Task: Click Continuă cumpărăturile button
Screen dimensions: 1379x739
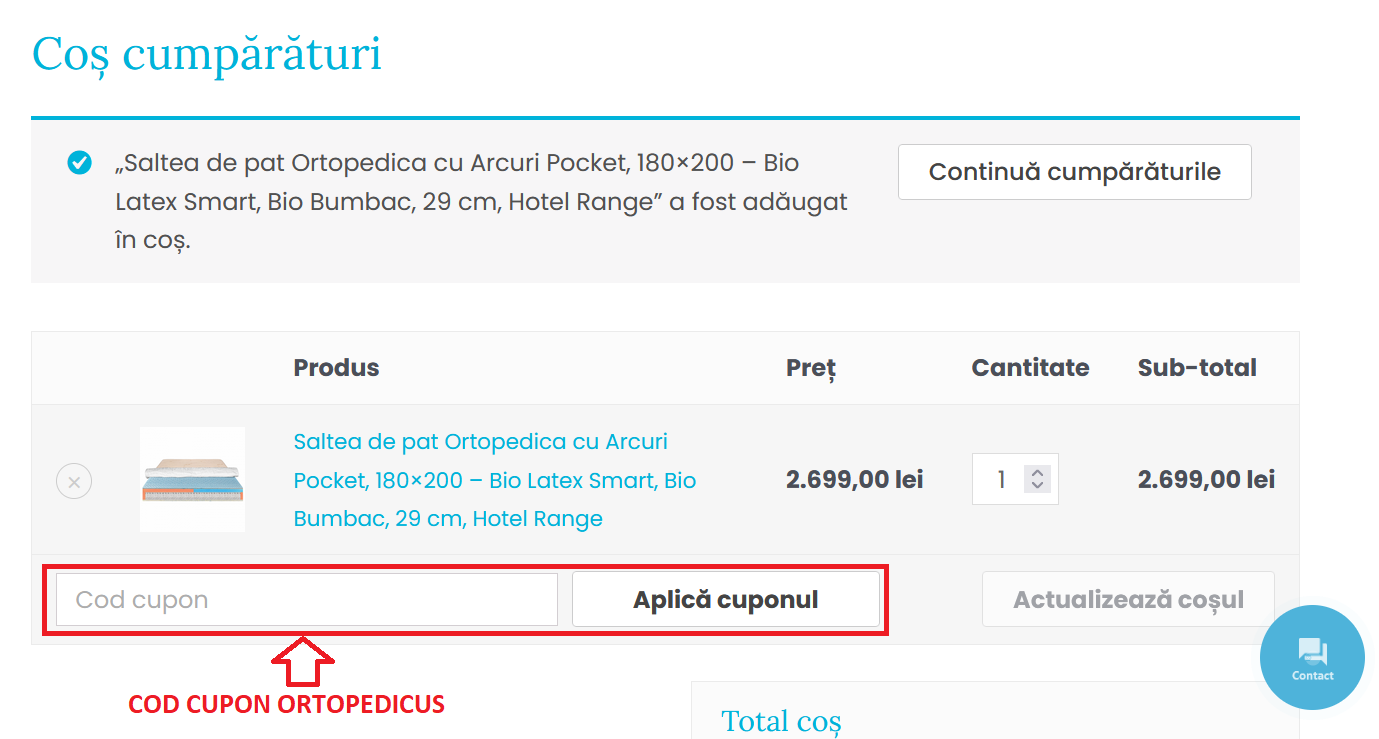Action: [1074, 172]
